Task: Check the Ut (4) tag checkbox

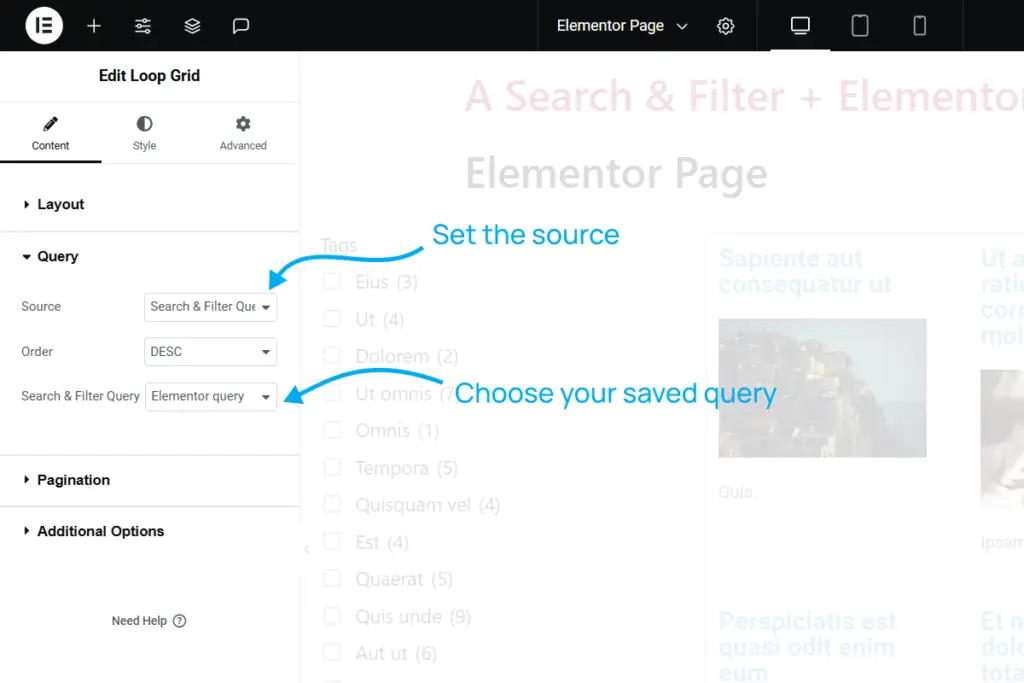Action: coord(332,319)
